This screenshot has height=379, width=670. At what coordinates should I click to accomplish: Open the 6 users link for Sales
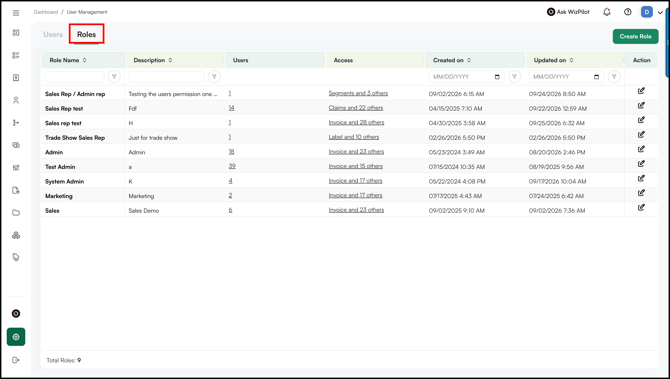point(230,210)
